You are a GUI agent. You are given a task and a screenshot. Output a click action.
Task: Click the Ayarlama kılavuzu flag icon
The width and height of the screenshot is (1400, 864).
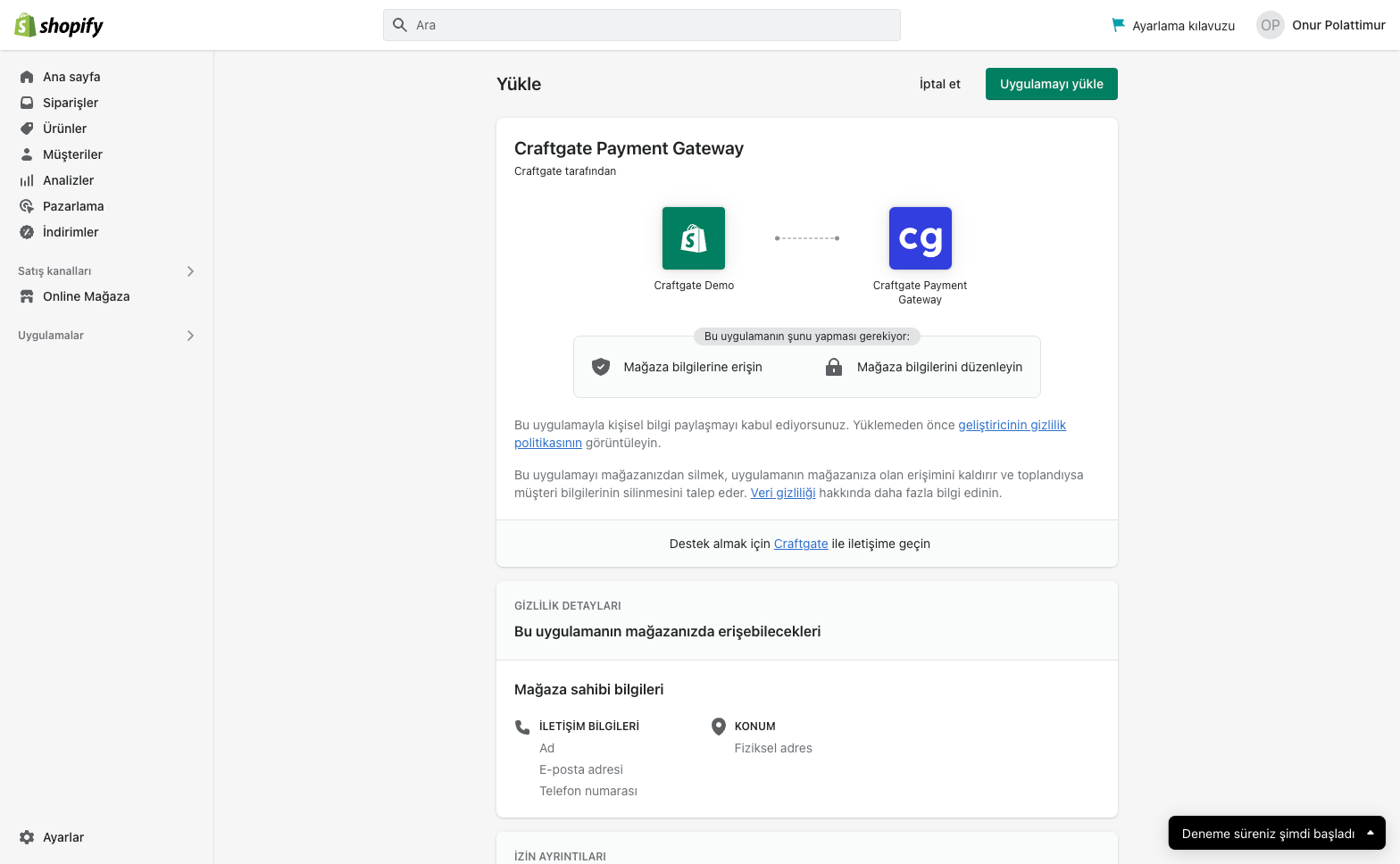click(1118, 25)
